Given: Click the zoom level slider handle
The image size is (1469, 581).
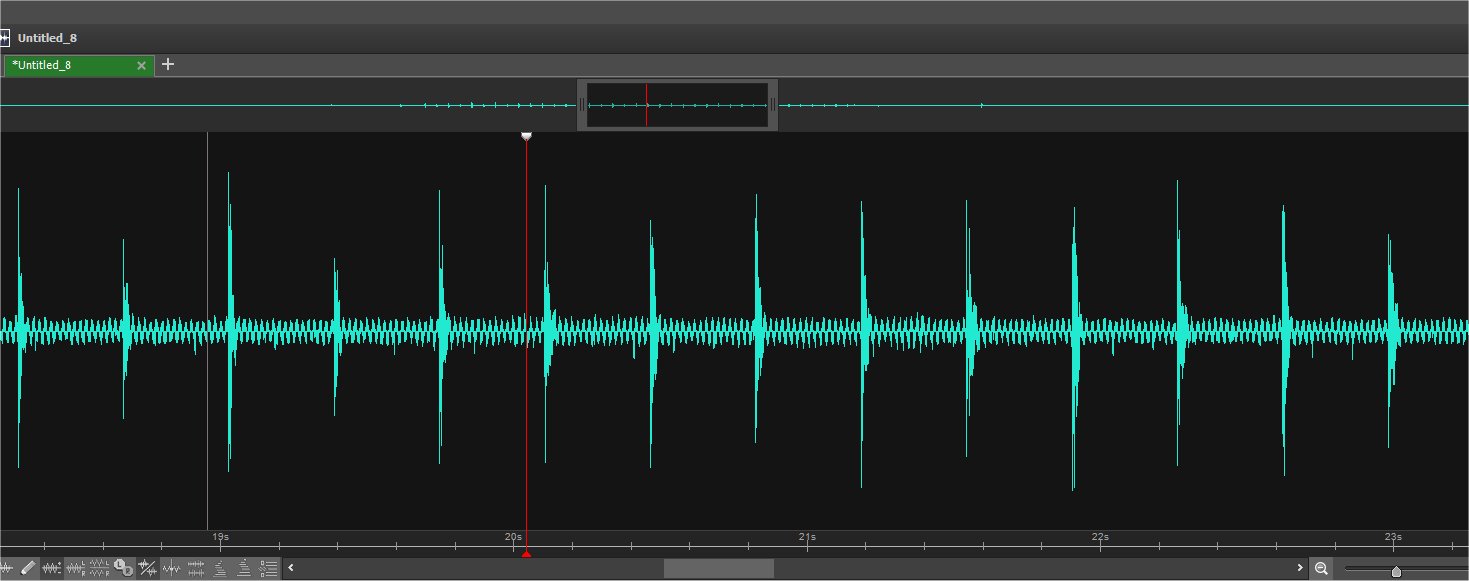Looking at the screenshot, I should tap(1396, 571).
